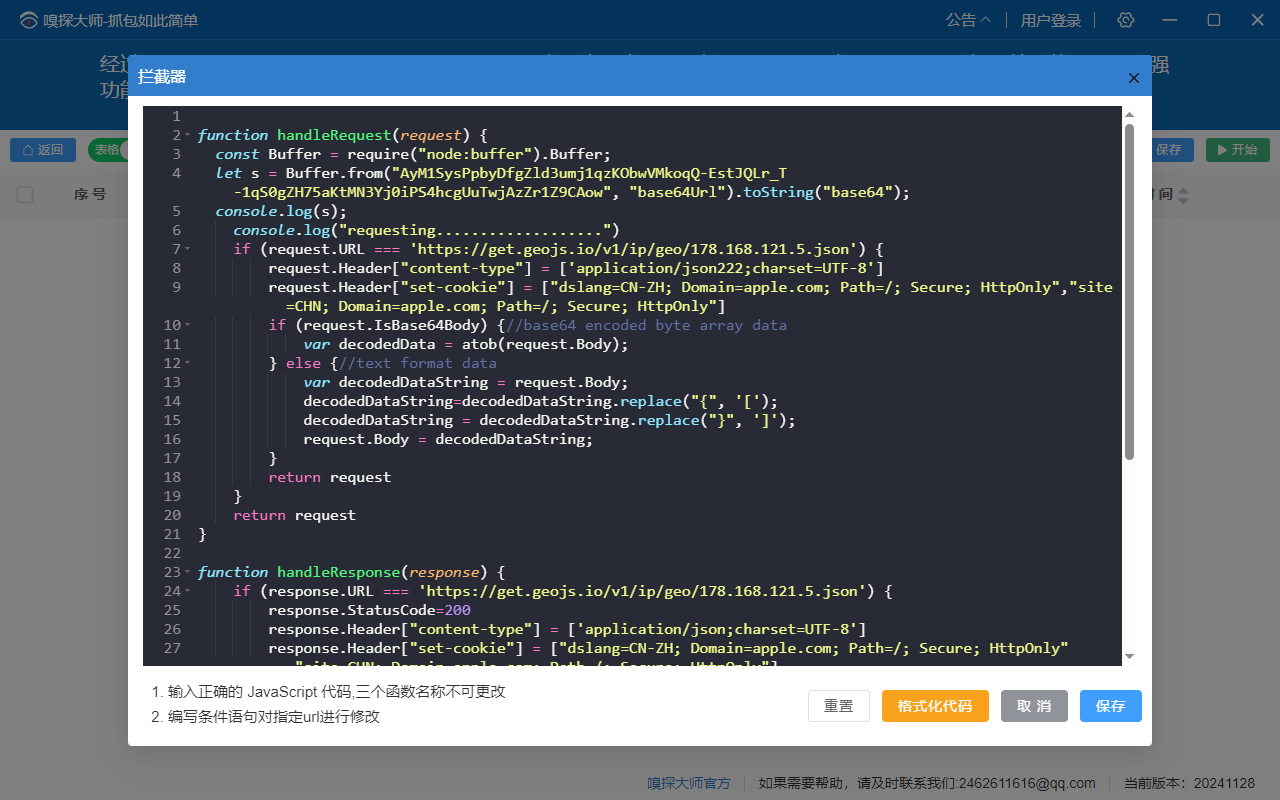Click line number 22 in the gutter
This screenshot has width=1280, height=800.
pyautogui.click(x=171, y=553)
